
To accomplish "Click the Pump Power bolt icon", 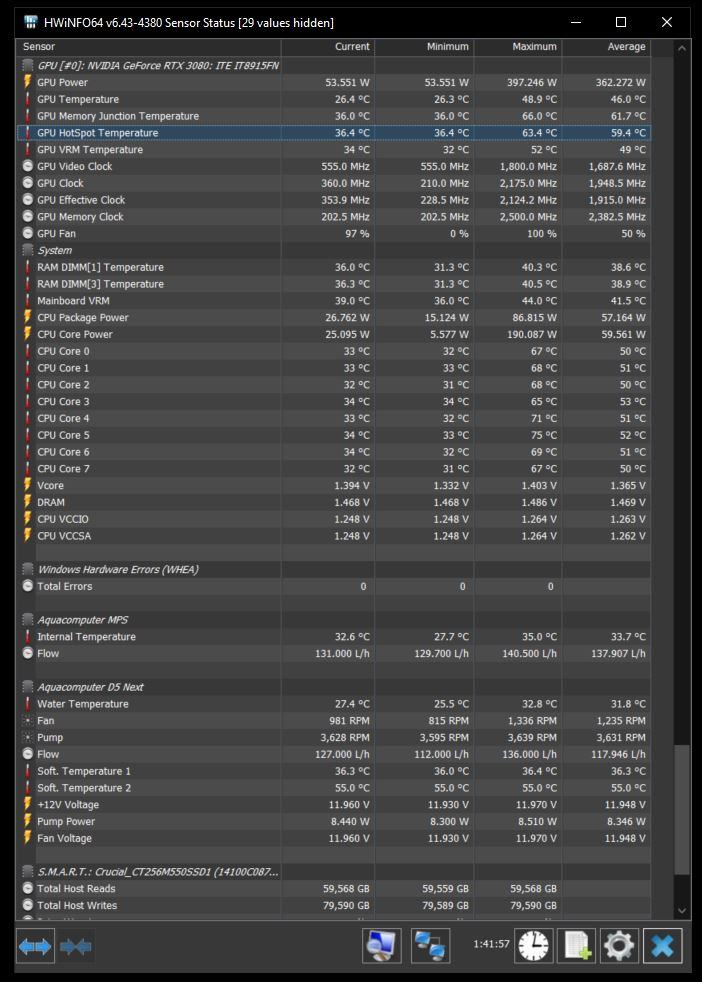I will coord(28,821).
